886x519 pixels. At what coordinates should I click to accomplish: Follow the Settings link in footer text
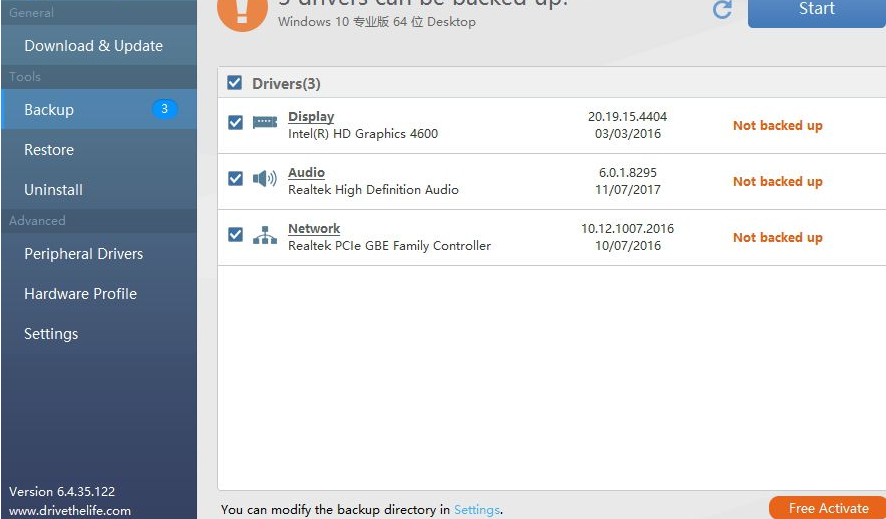[x=476, y=510]
